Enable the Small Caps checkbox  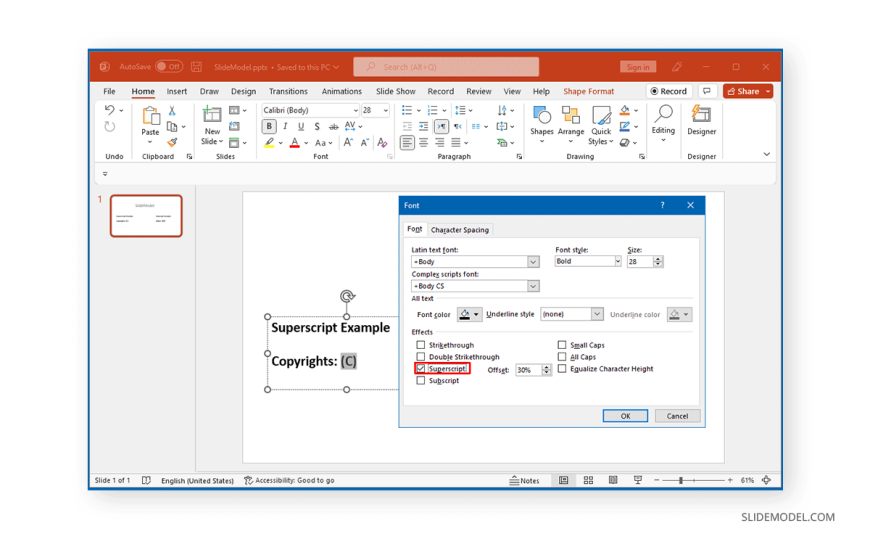pyautogui.click(x=562, y=345)
